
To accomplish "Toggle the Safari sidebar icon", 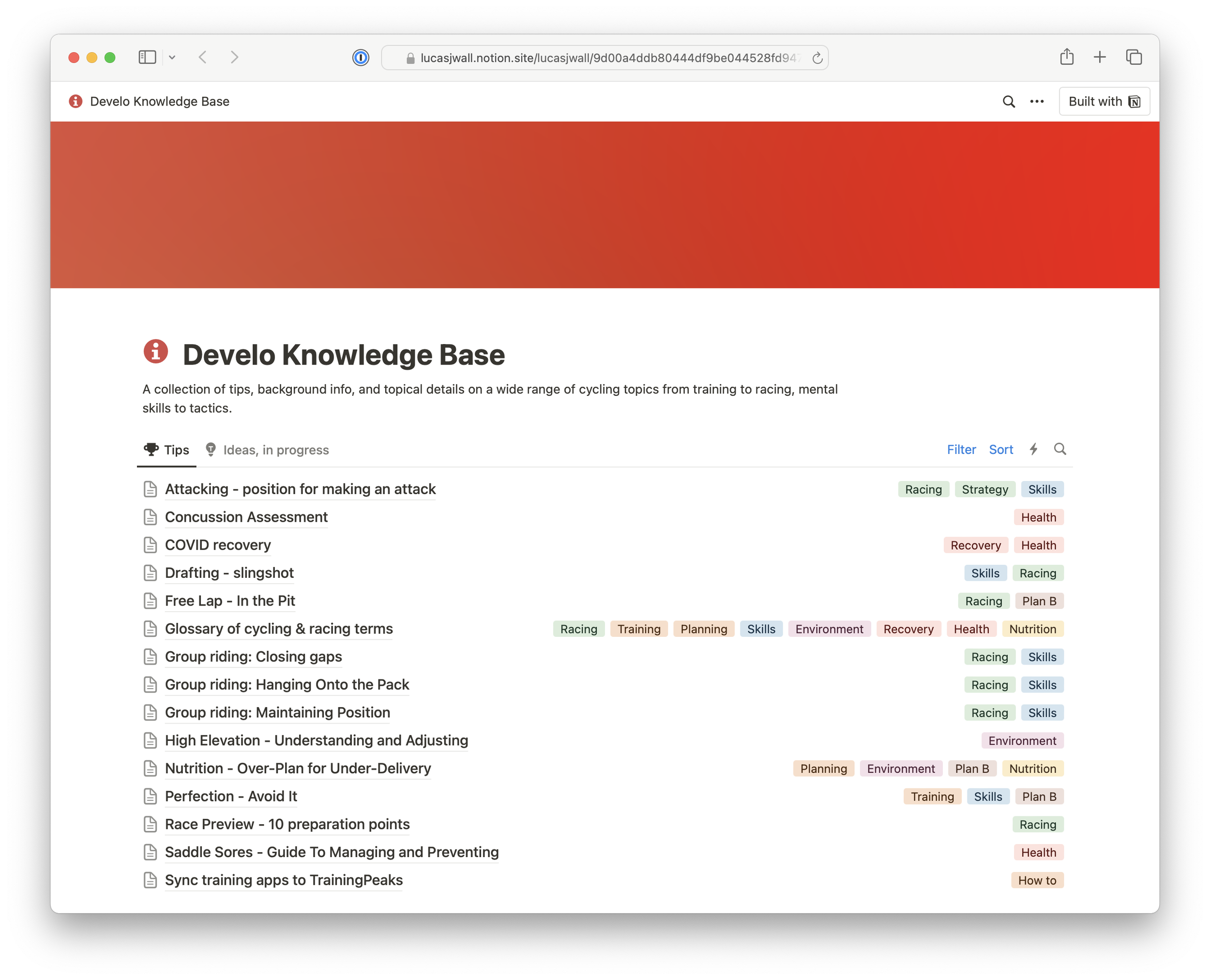I will (147, 57).
